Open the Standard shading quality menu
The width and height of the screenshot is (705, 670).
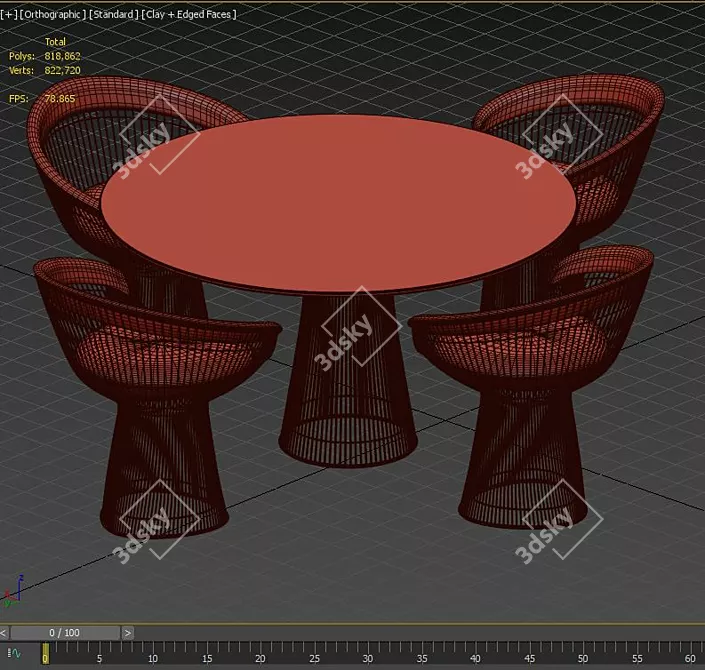pyautogui.click(x=114, y=14)
